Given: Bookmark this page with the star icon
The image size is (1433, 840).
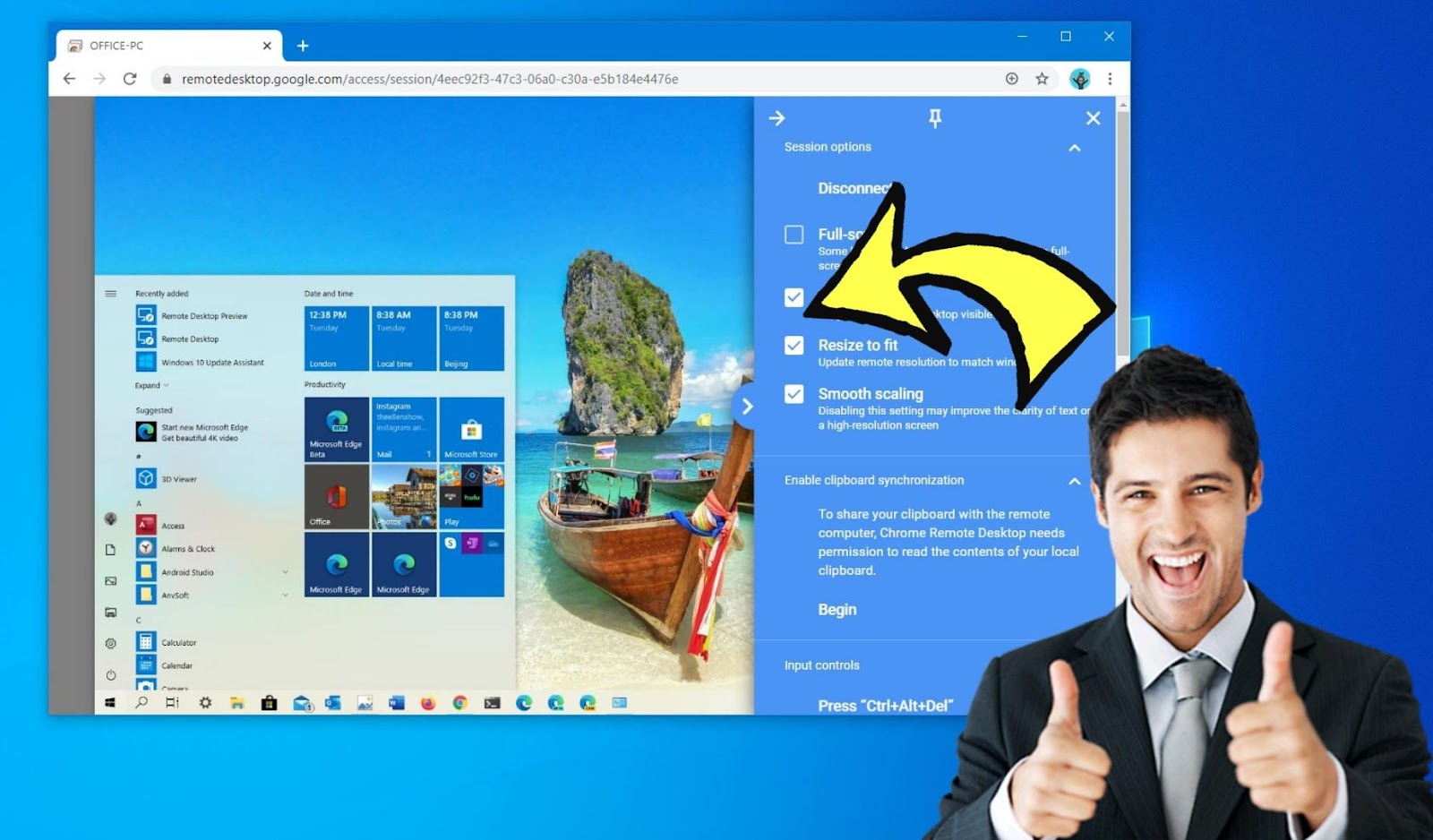Looking at the screenshot, I should [1042, 79].
